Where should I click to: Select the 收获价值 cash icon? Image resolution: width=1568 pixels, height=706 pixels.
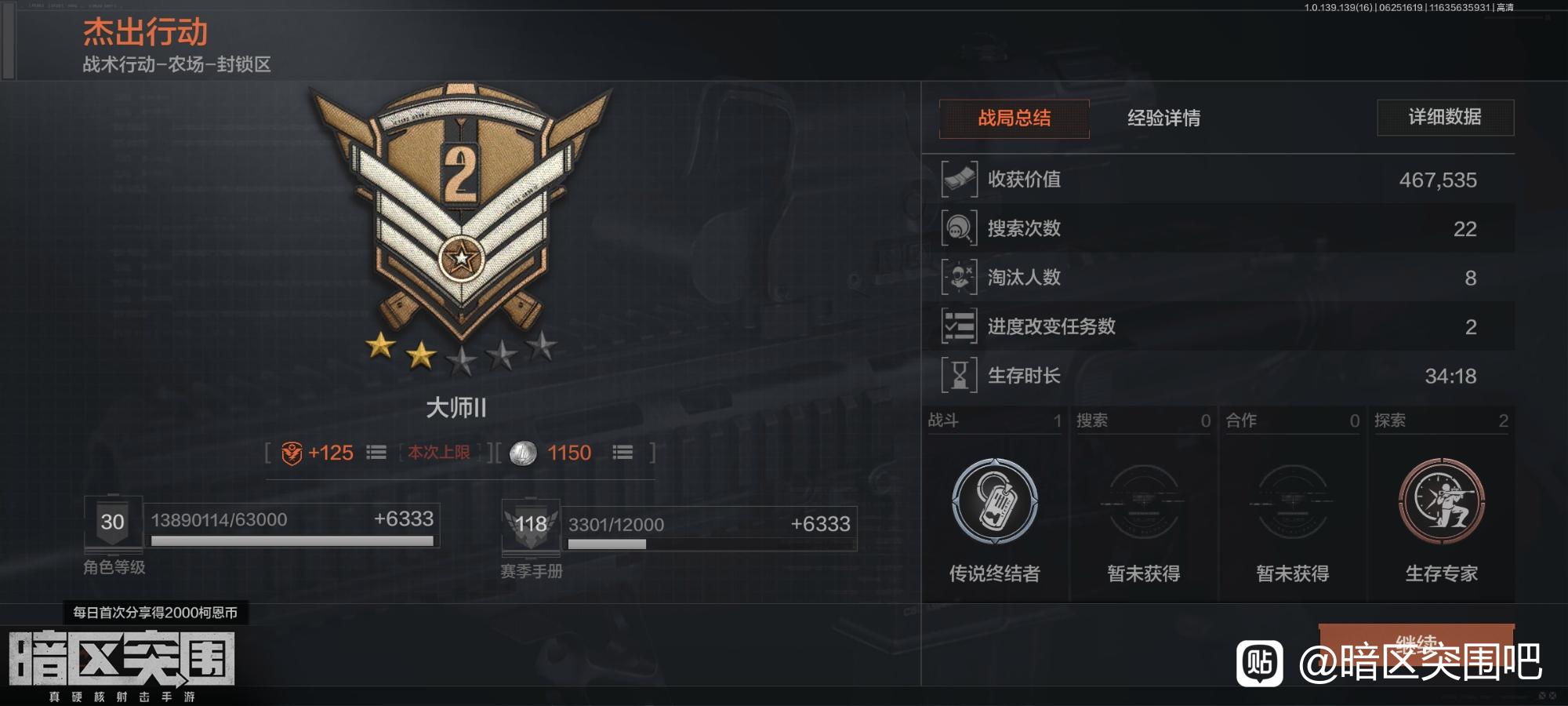tap(960, 180)
